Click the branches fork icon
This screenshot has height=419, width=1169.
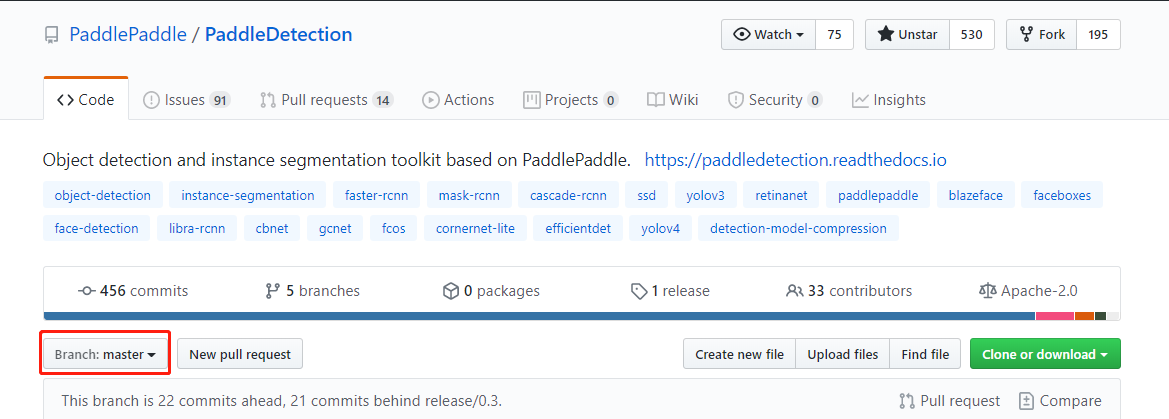click(272, 291)
